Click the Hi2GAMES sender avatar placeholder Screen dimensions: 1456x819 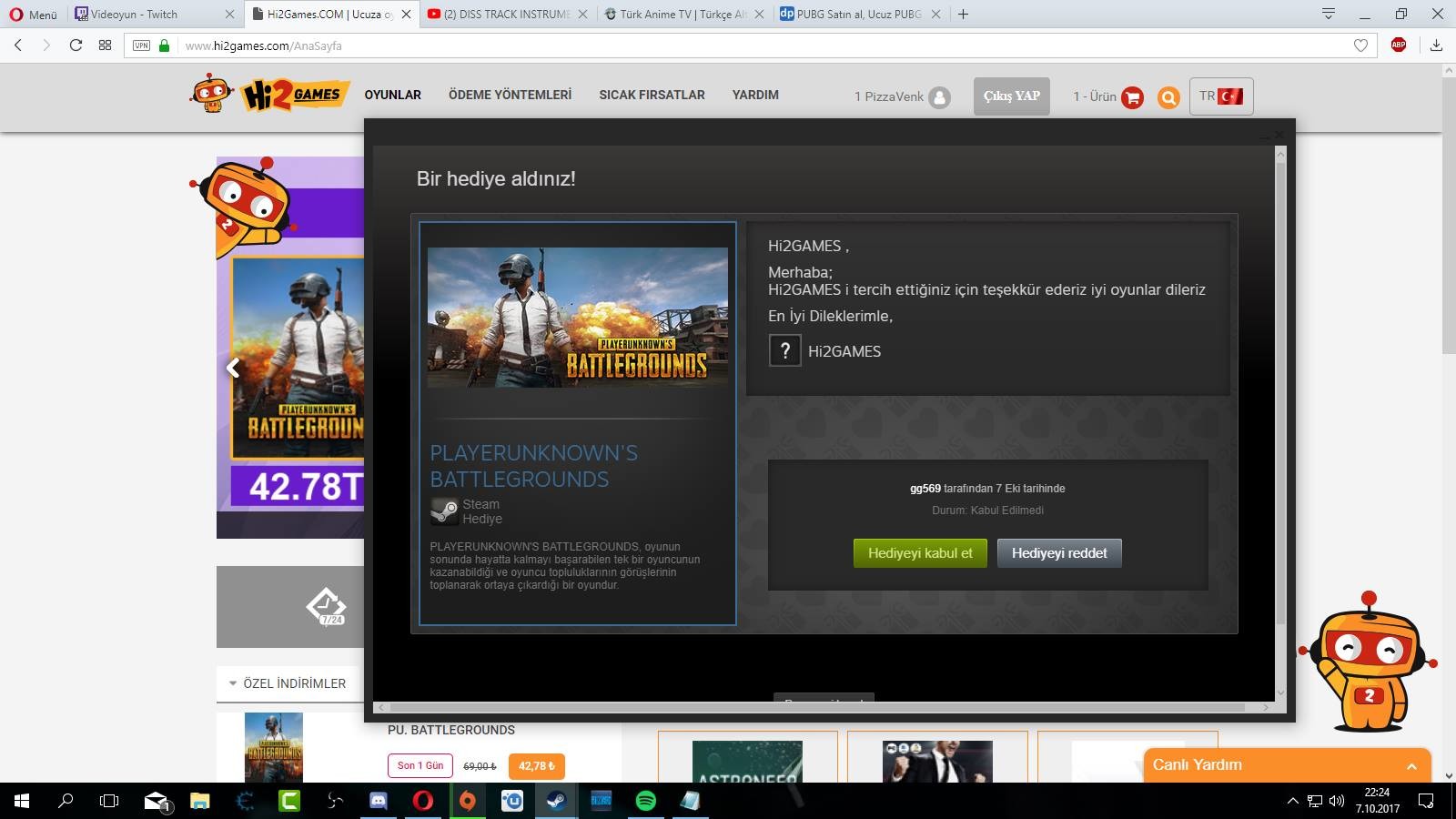point(784,350)
